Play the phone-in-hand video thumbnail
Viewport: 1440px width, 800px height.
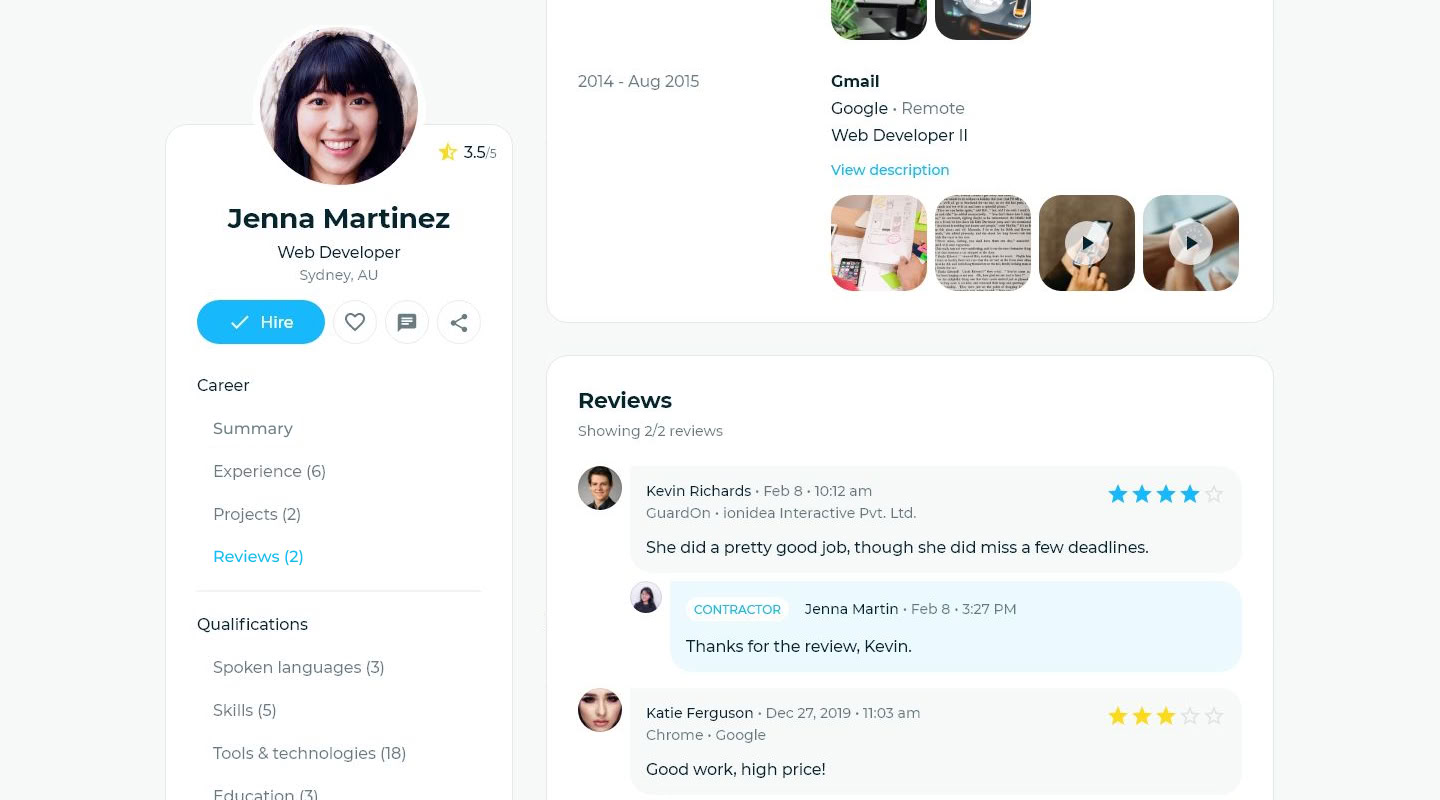[1087, 243]
